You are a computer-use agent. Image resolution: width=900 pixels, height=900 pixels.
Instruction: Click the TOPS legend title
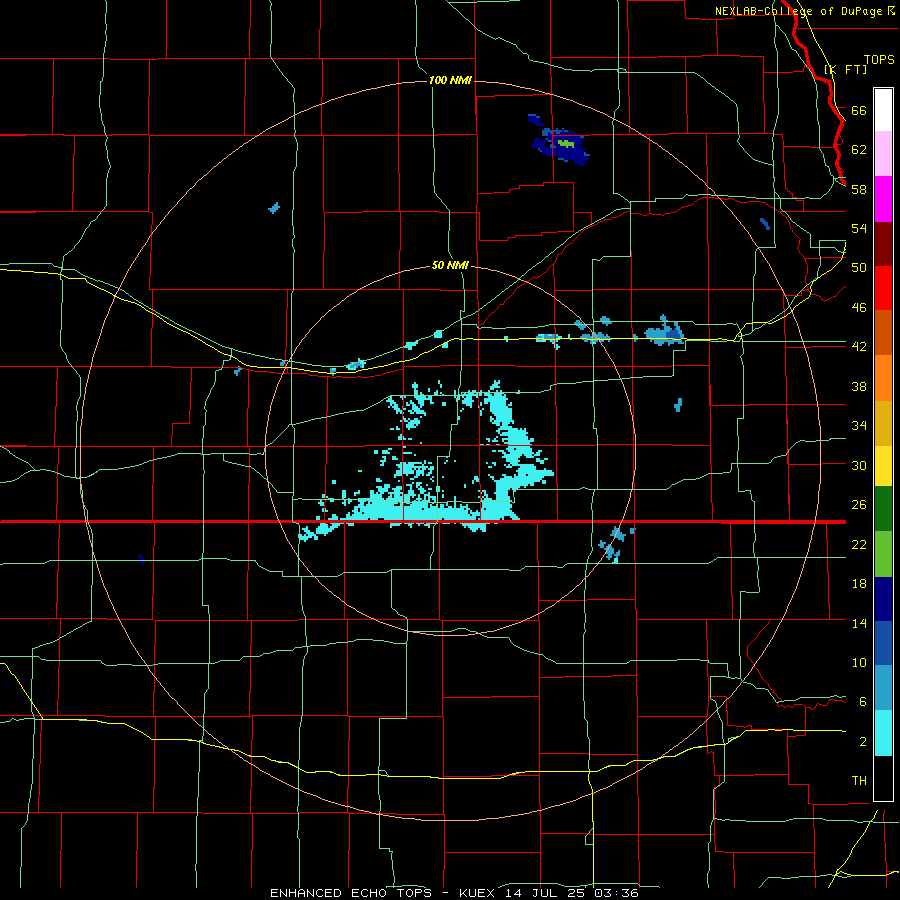coord(879,59)
